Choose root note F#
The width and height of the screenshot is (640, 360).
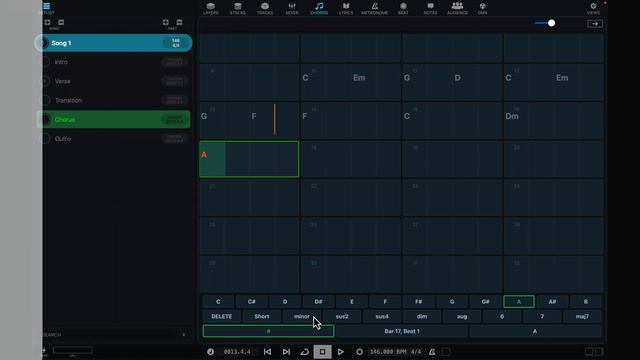point(418,302)
